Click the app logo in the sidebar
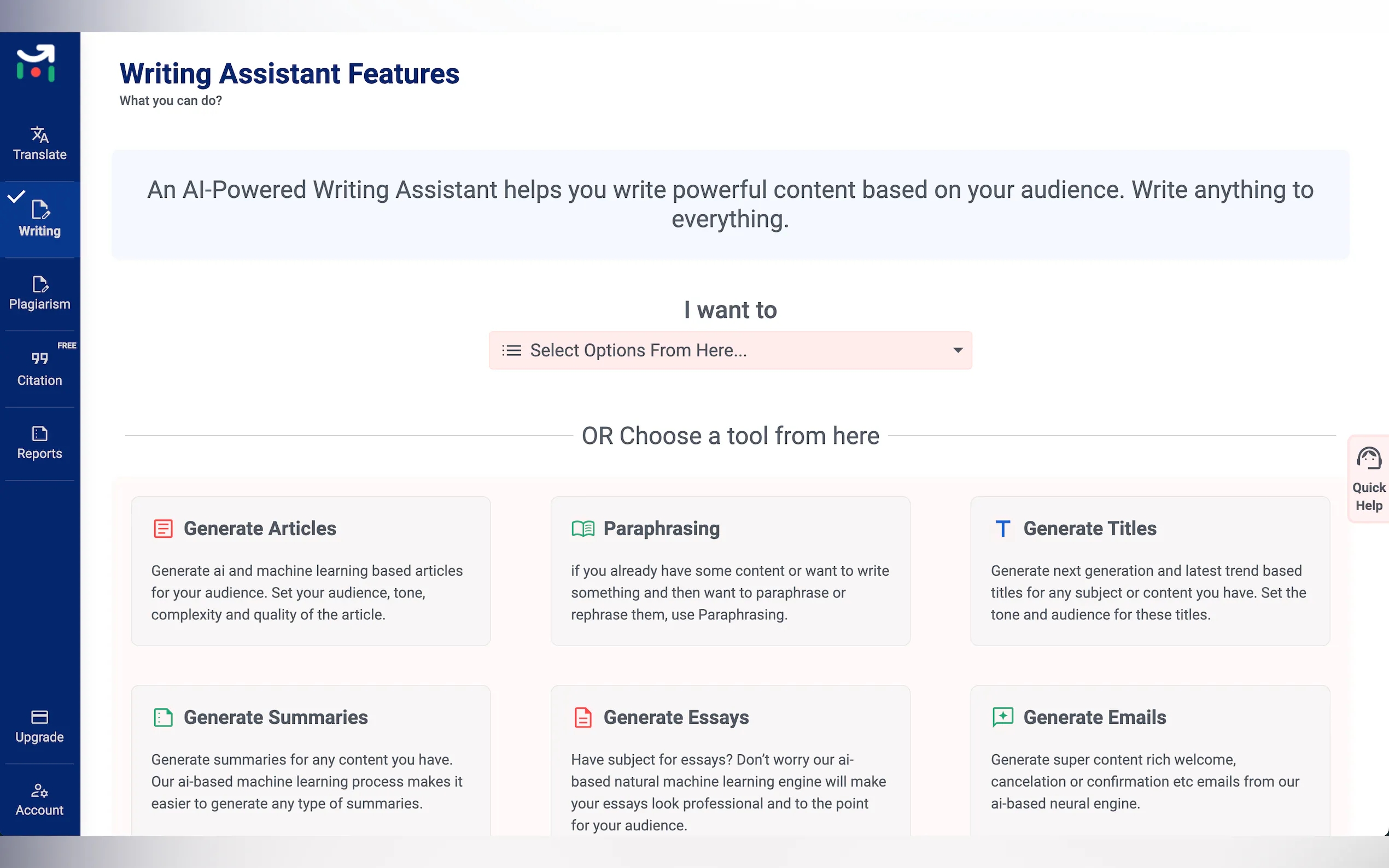 36,63
